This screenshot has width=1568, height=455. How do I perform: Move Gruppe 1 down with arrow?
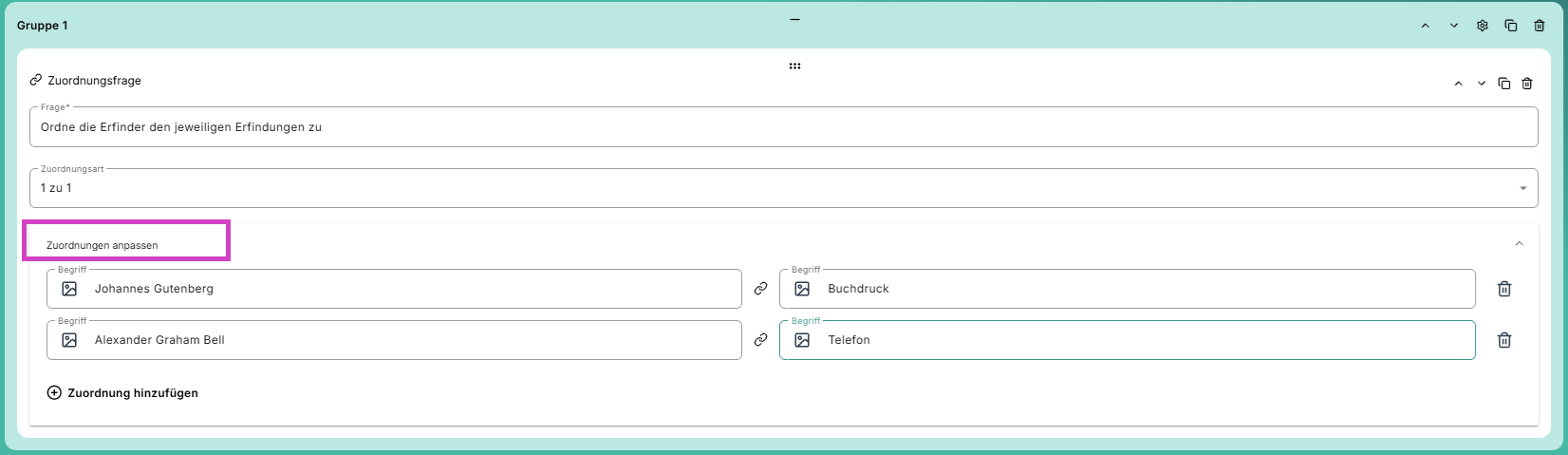tap(1453, 26)
